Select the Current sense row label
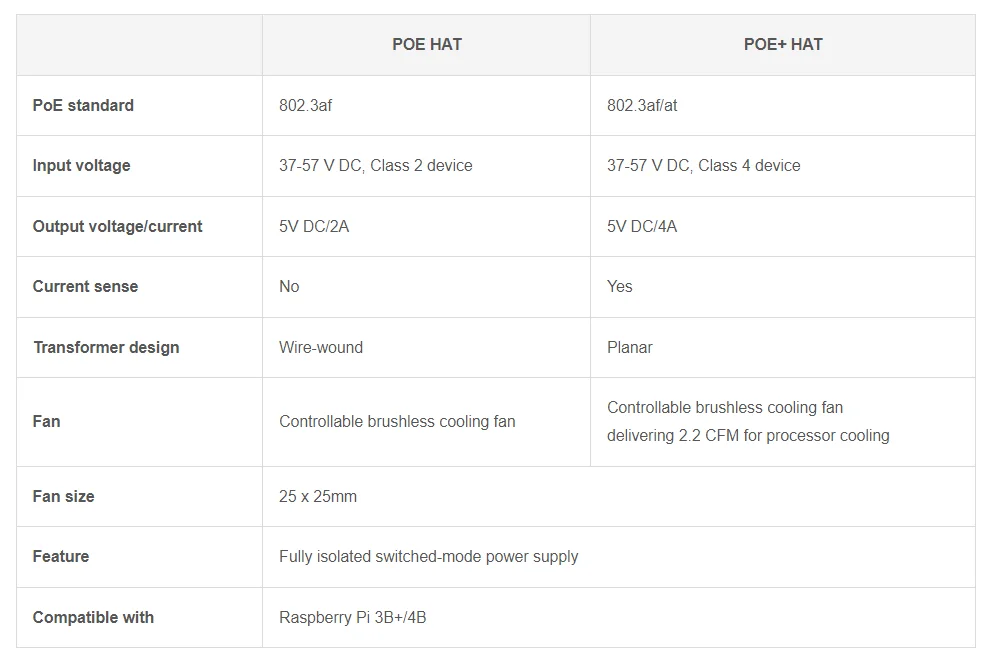The image size is (988, 658). pyautogui.click(x=85, y=286)
